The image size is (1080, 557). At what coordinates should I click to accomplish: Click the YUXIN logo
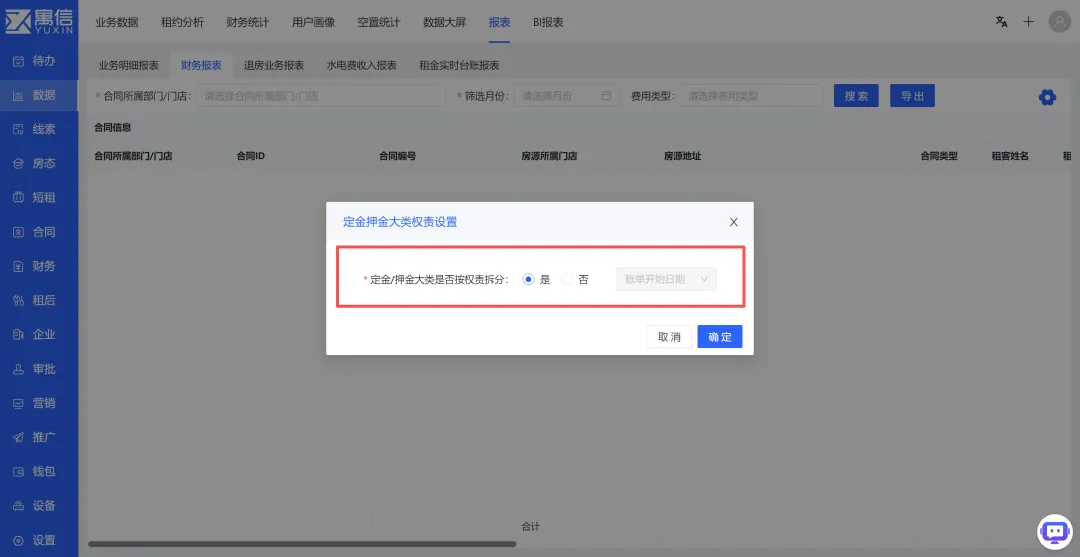pyautogui.click(x=39, y=21)
